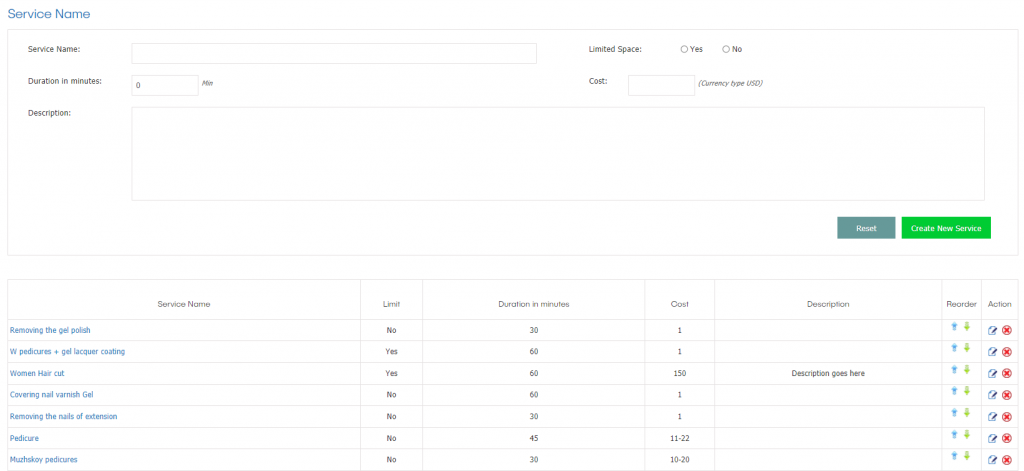Delete Removing the nails of extension service
The width and height of the screenshot is (1024, 471).
(1006, 417)
